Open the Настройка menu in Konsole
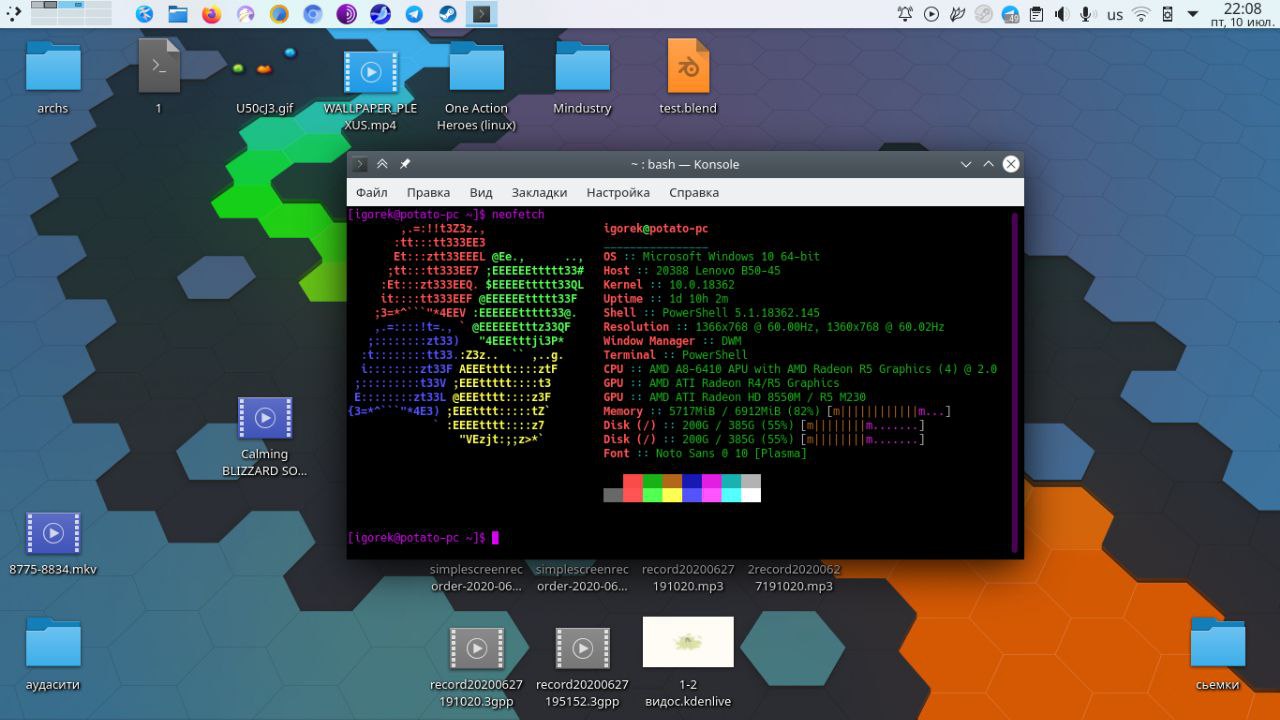Viewport: 1280px width, 720px height. coord(618,192)
